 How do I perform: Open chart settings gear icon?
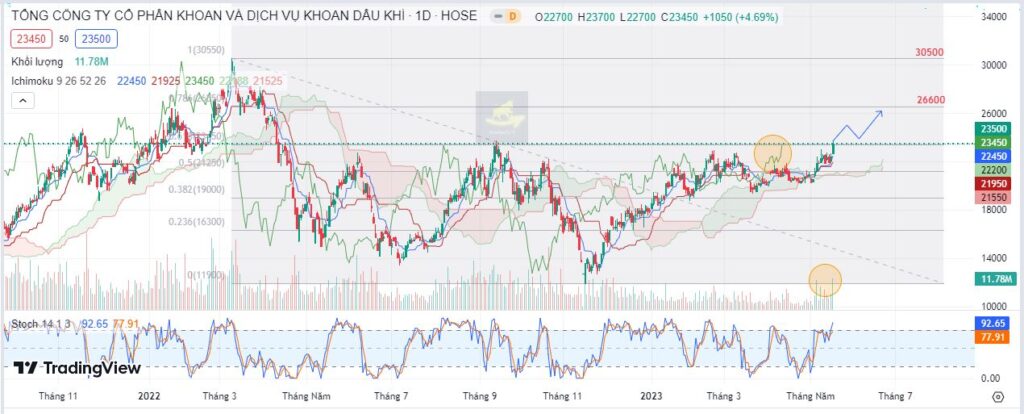pos(997,396)
